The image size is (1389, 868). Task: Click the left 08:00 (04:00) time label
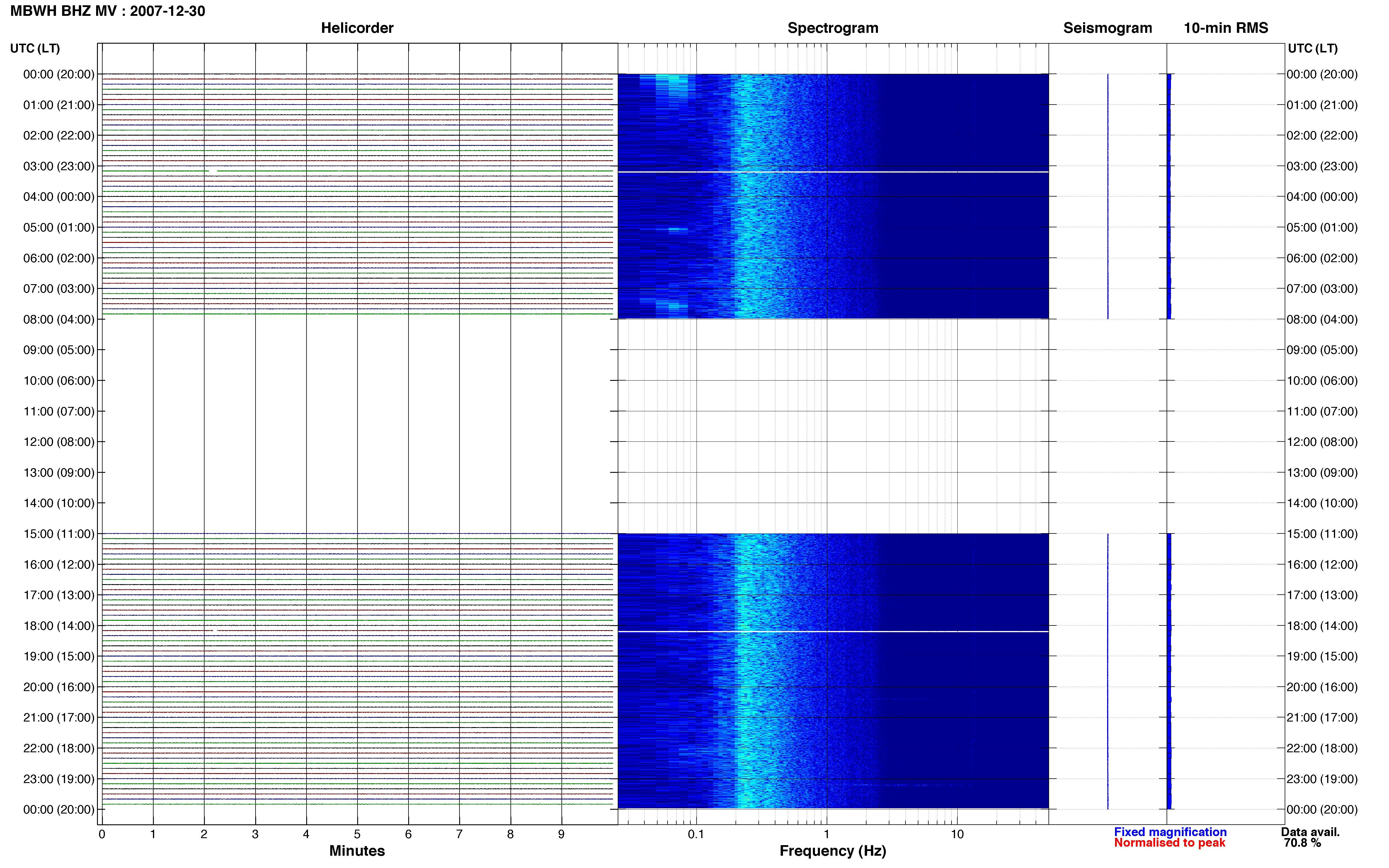pos(59,320)
